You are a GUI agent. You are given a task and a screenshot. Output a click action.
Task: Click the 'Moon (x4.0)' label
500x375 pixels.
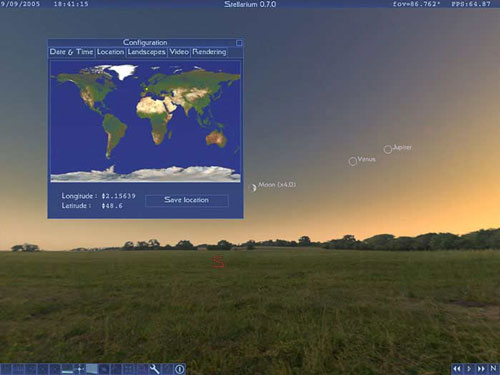click(x=277, y=185)
